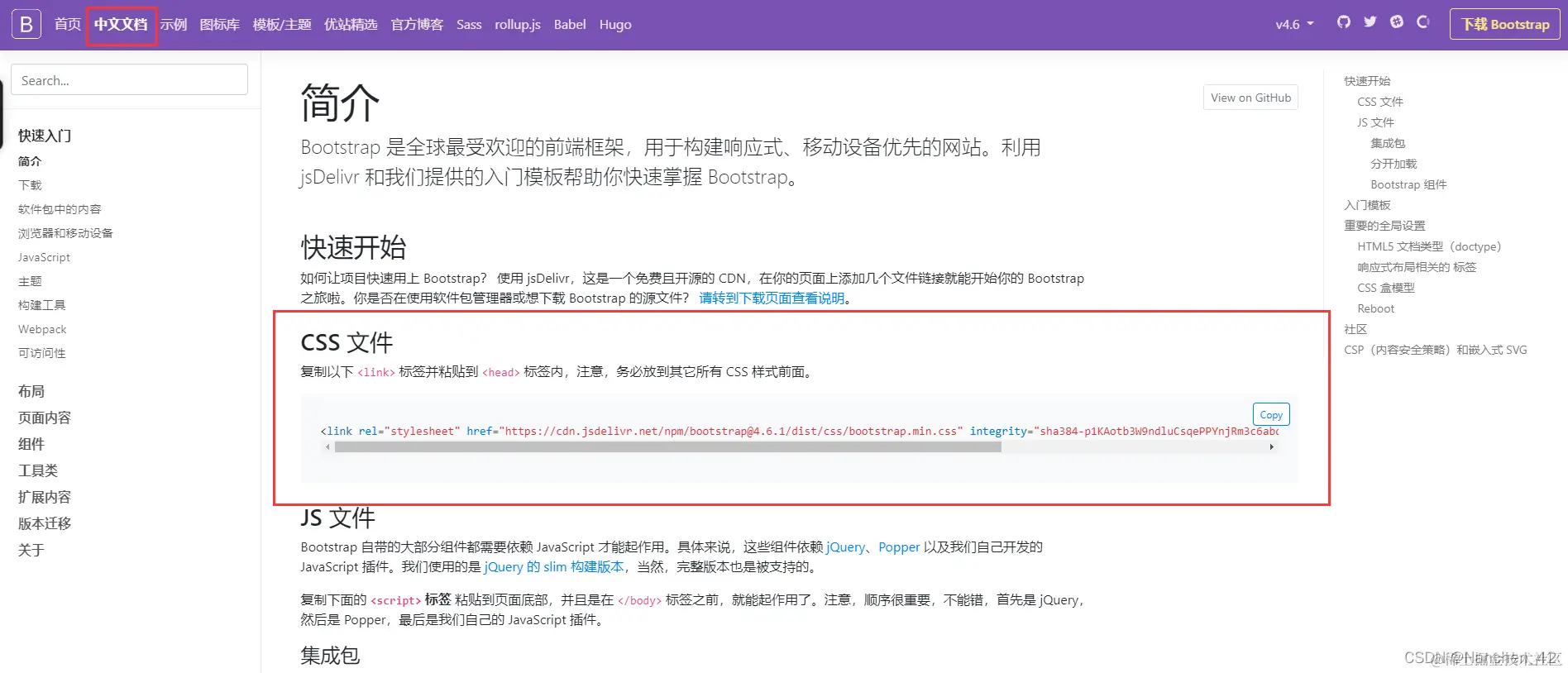Open 图标库 in the navbar
The image size is (1568, 673).
(x=220, y=25)
